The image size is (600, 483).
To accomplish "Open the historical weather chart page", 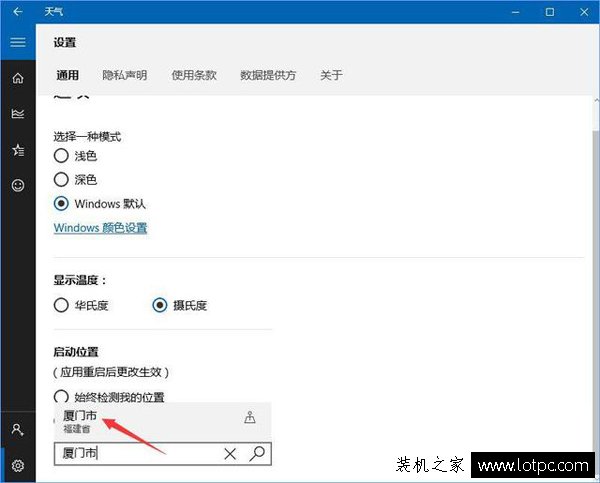I will pyautogui.click(x=18, y=114).
